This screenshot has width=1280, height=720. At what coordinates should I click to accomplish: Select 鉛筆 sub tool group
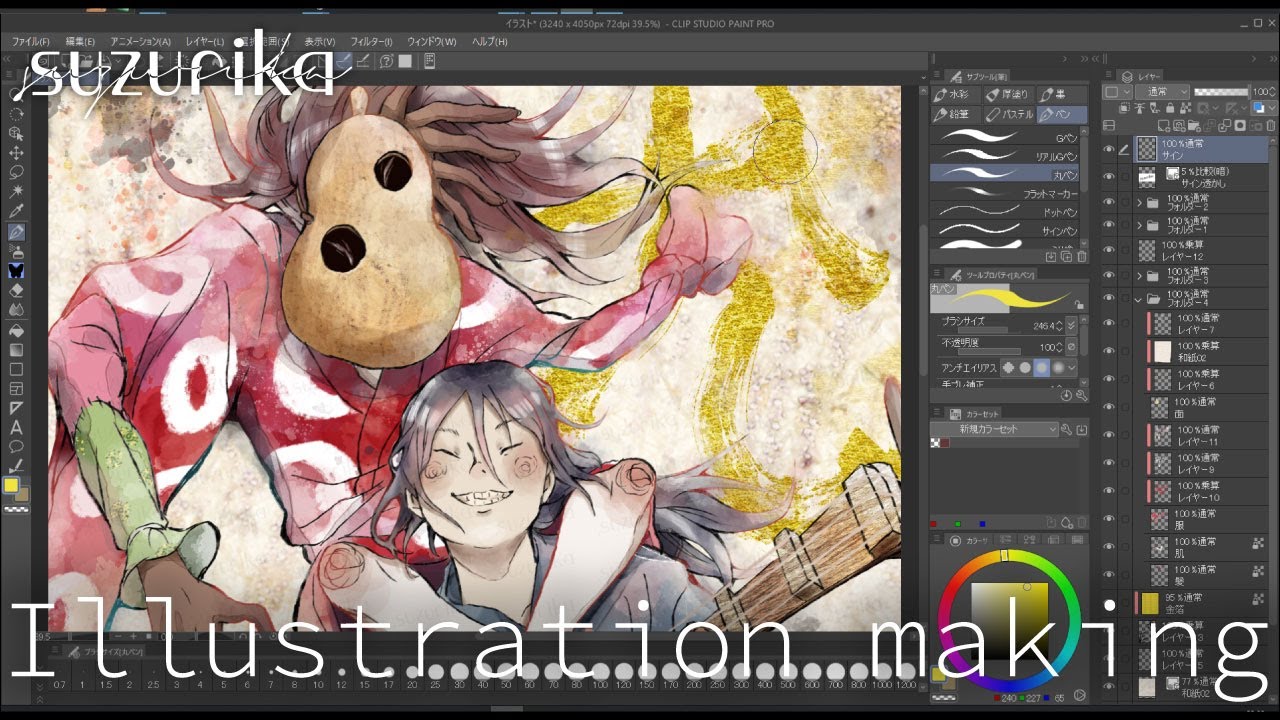(957, 114)
